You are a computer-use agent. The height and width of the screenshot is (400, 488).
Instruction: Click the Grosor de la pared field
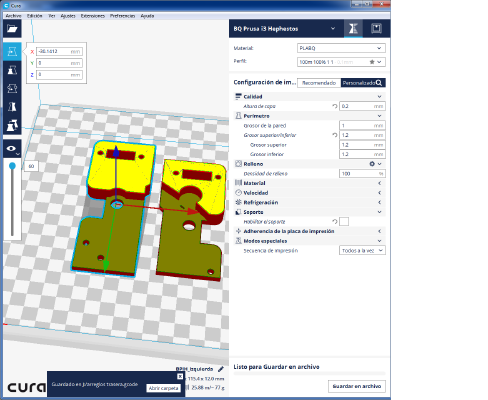(362, 125)
